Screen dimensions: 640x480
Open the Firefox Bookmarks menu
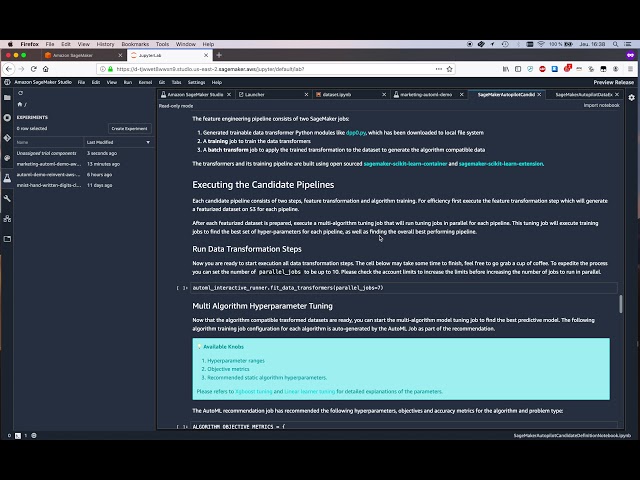(x=135, y=44)
